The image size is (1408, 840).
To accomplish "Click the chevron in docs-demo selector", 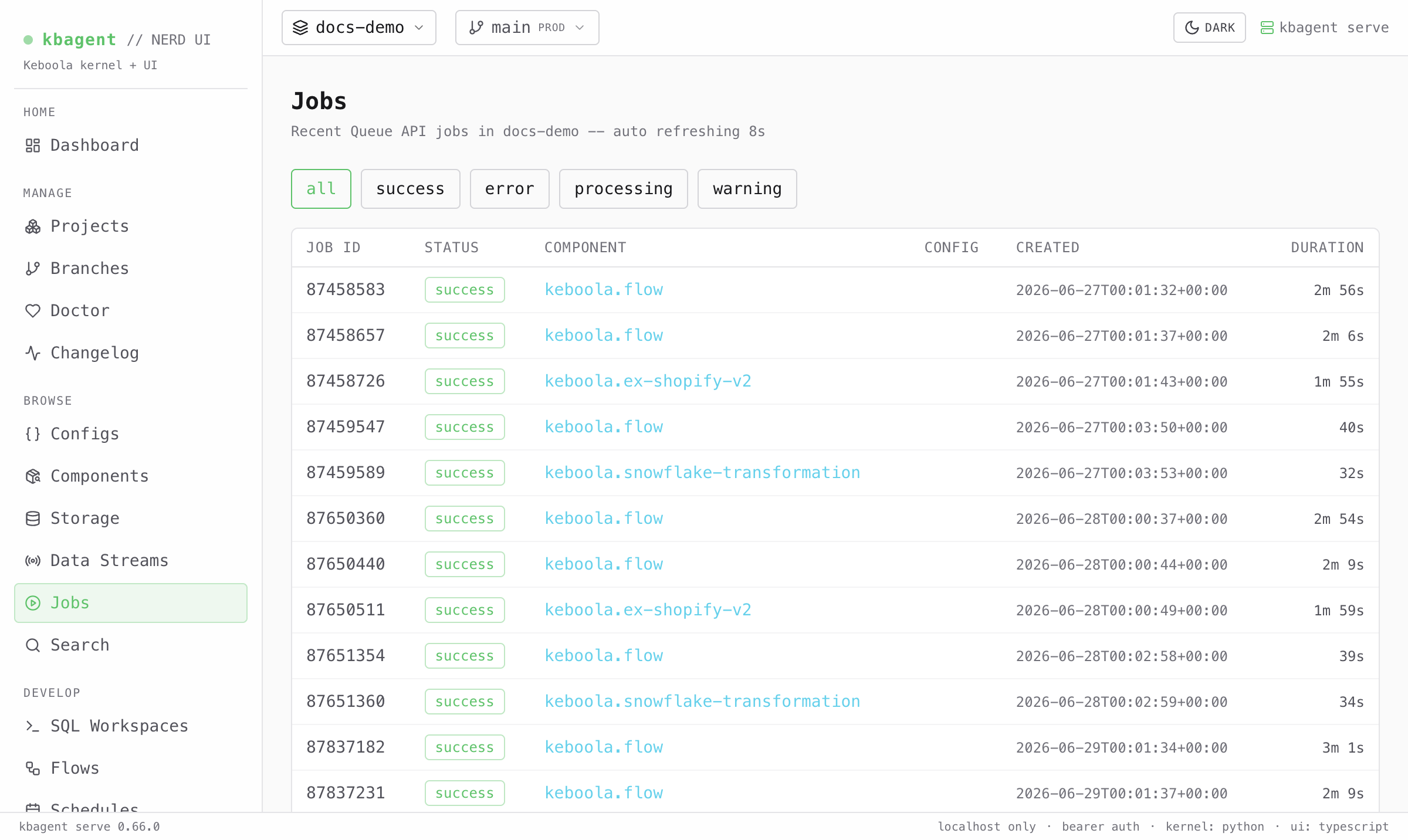I will 419,28.
